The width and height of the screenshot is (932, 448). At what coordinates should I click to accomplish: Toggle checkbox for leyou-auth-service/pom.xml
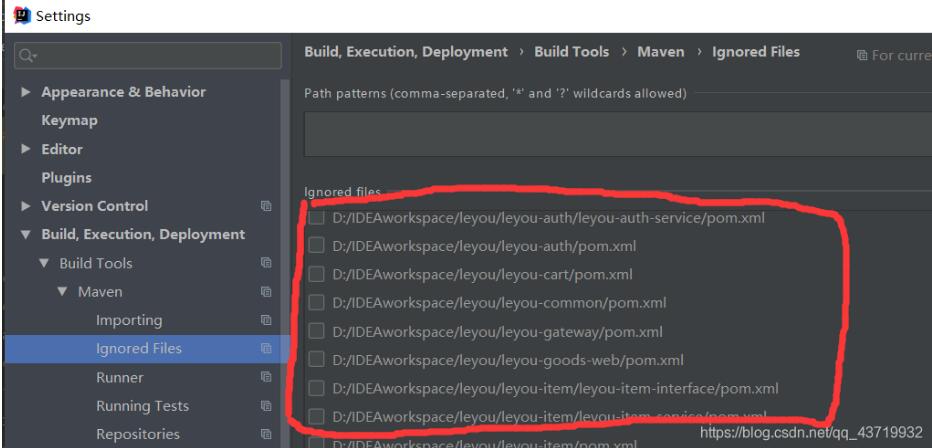click(316, 217)
